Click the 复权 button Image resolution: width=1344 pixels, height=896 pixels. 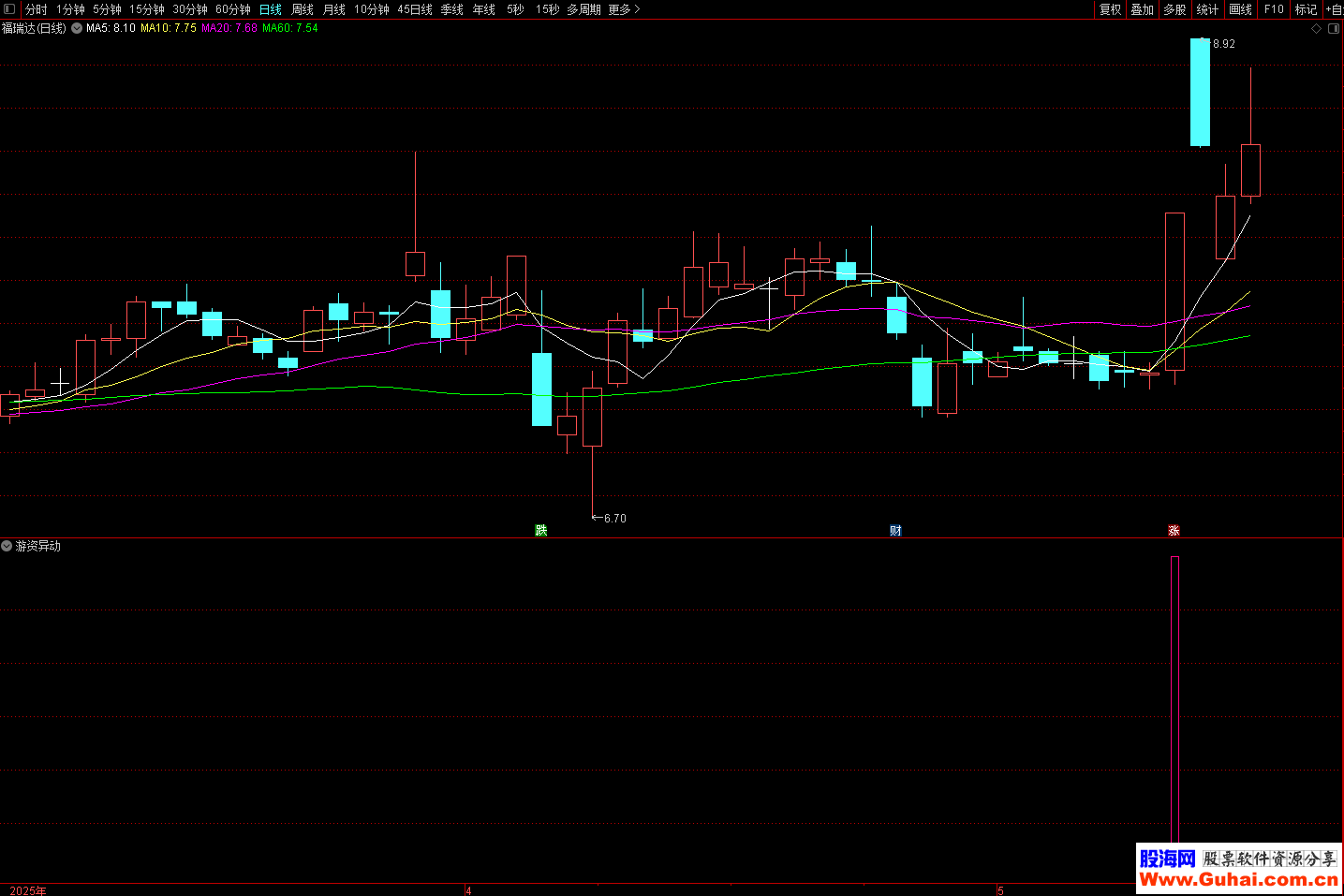click(1111, 9)
